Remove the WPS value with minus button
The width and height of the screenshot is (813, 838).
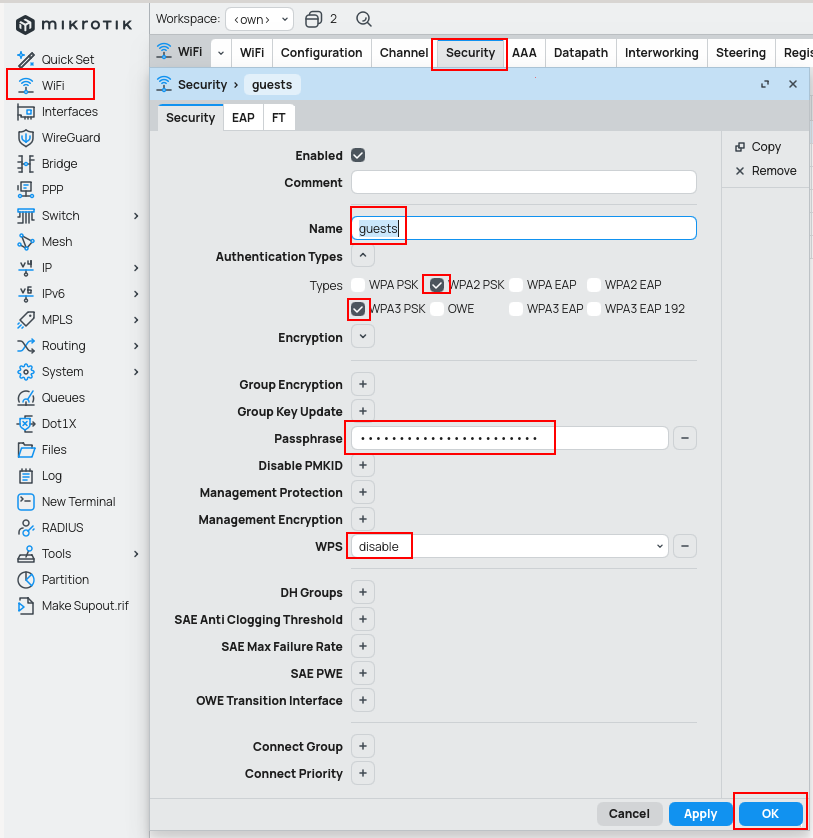coord(685,546)
